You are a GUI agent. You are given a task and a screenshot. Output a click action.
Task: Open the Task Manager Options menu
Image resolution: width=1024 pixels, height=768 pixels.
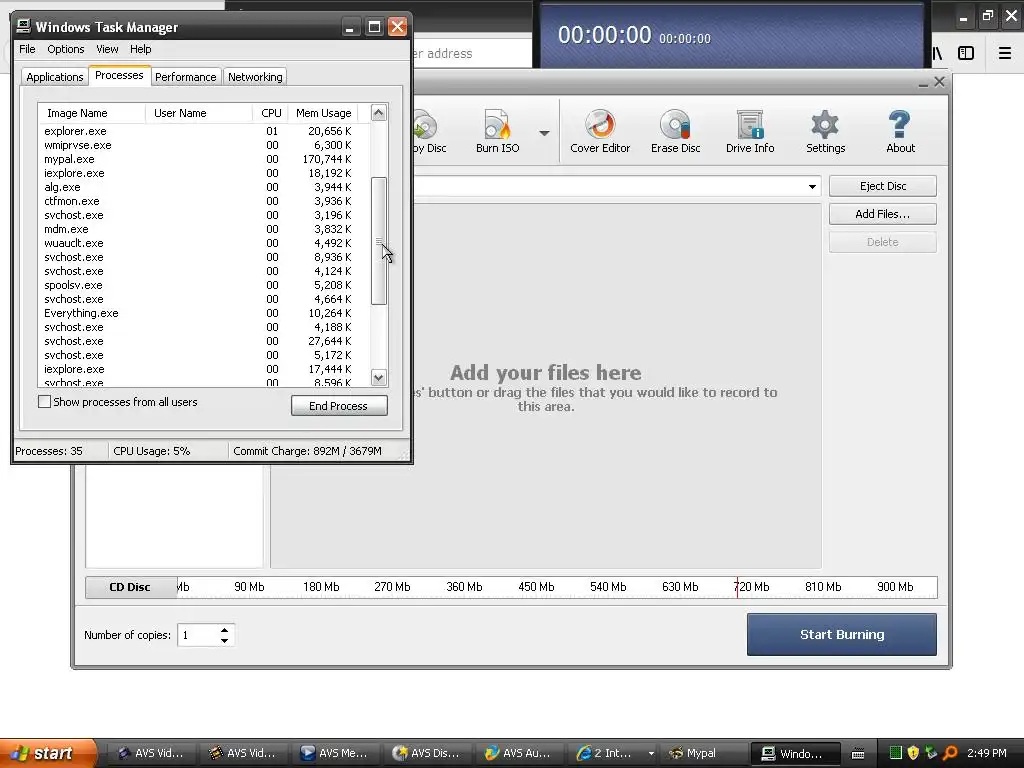click(65, 49)
